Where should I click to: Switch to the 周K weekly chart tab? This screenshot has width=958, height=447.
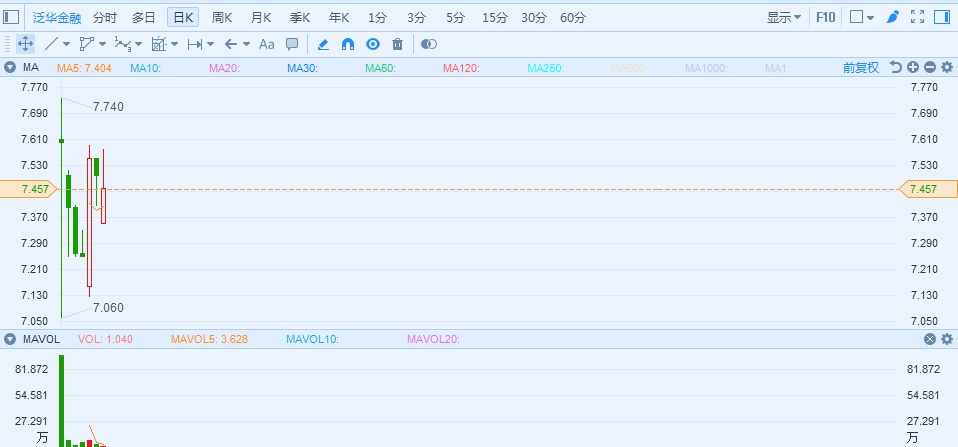pyautogui.click(x=222, y=17)
